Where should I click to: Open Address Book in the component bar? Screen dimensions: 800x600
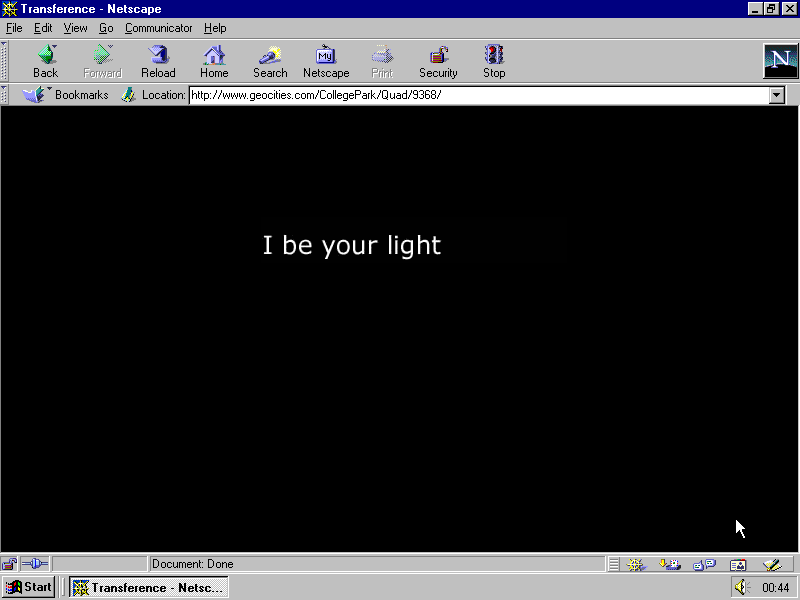coord(738,564)
